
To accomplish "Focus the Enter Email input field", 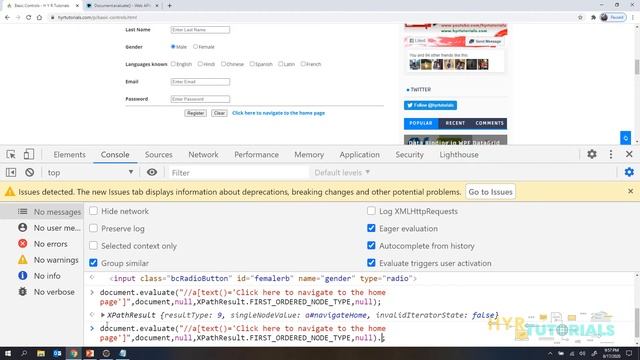I will 200,82.
